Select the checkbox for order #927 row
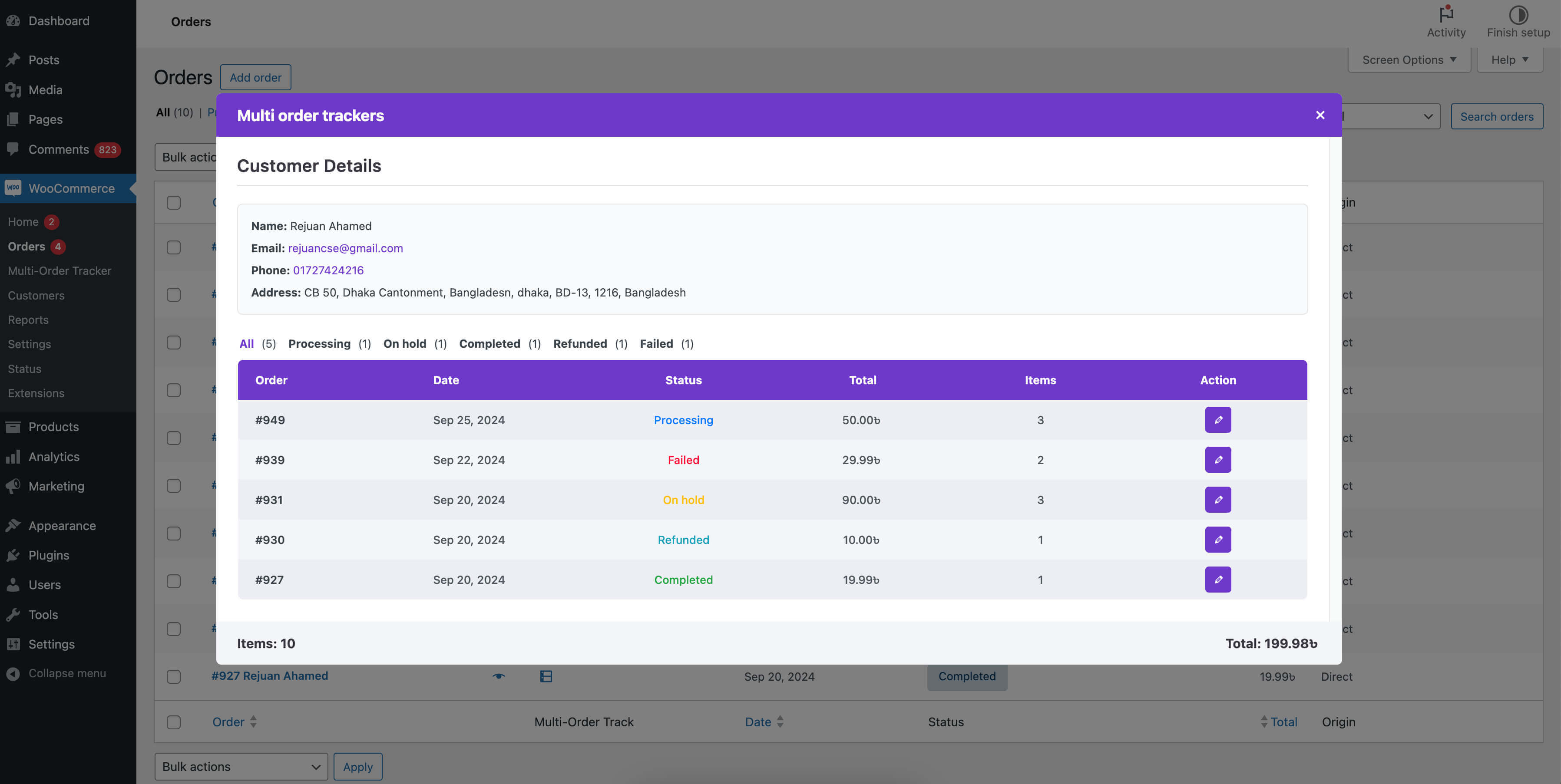Screen dimensions: 1561x784 [x=174, y=677]
